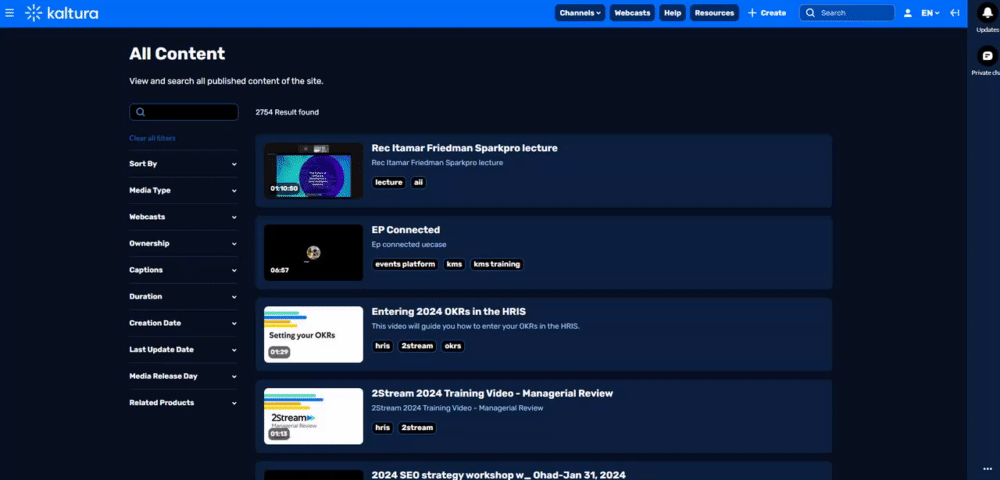Expand the Captions filter

click(183, 270)
